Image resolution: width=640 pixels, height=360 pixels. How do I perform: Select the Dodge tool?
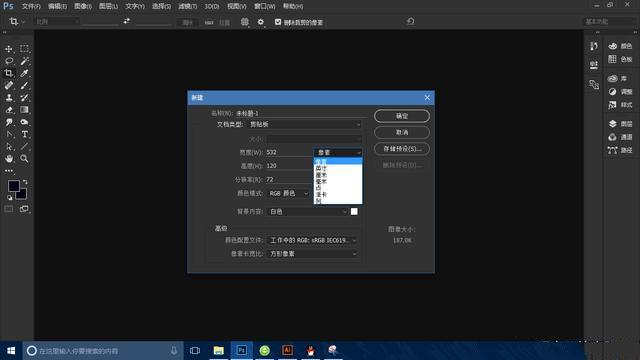[24, 122]
